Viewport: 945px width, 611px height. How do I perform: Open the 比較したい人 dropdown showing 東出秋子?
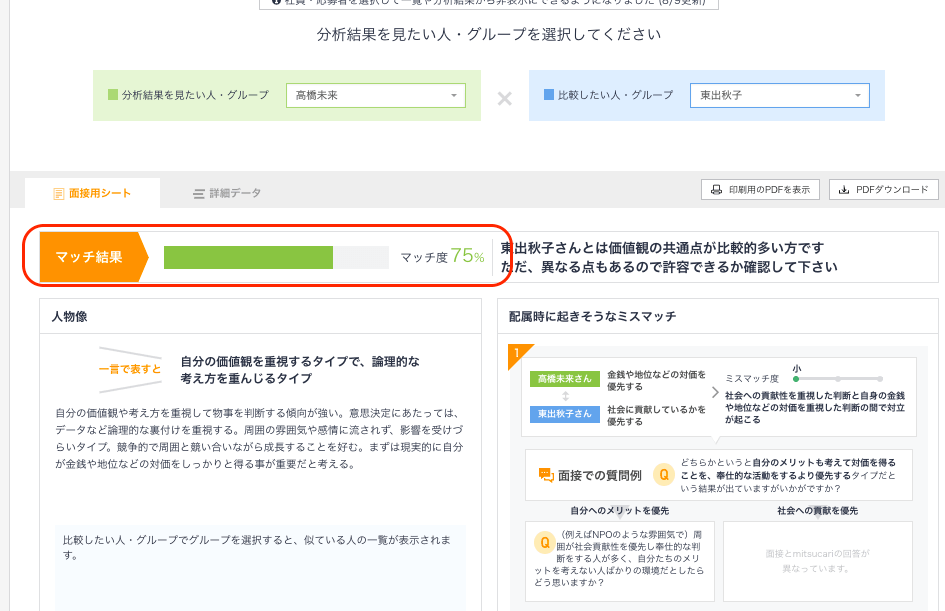click(x=780, y=95)
